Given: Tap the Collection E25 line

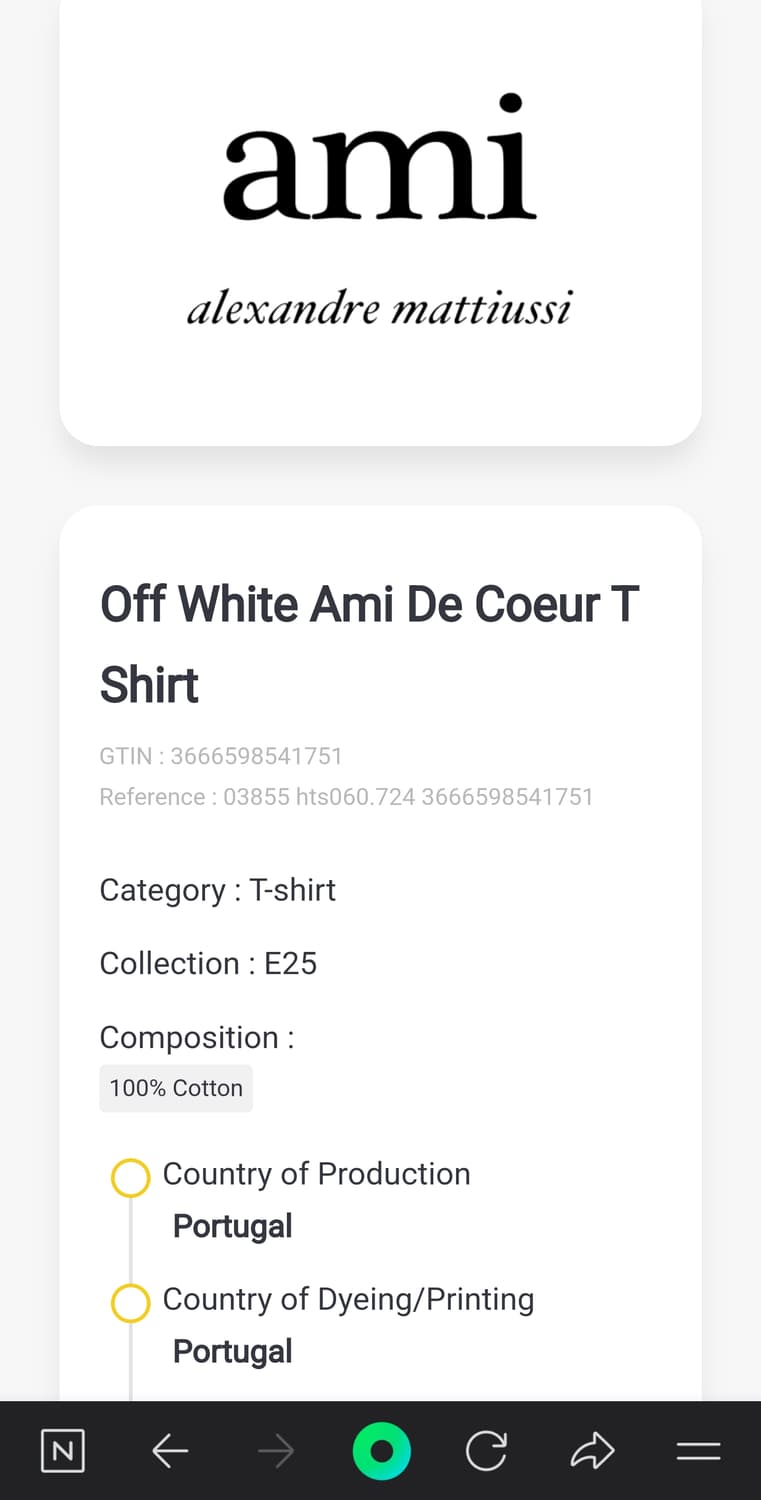Looking at the screenshot, I should point(208,963).
